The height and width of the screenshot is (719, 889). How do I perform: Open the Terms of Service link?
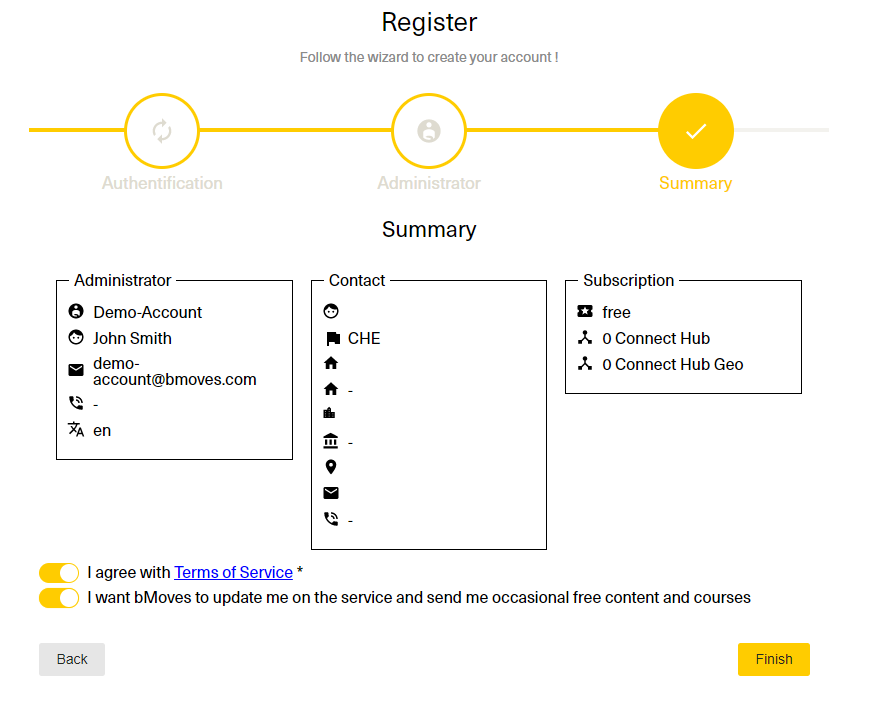tap(233, 573)
